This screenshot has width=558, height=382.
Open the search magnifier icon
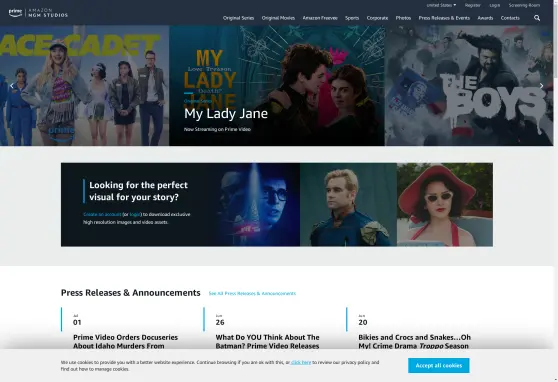click(537, 18)
